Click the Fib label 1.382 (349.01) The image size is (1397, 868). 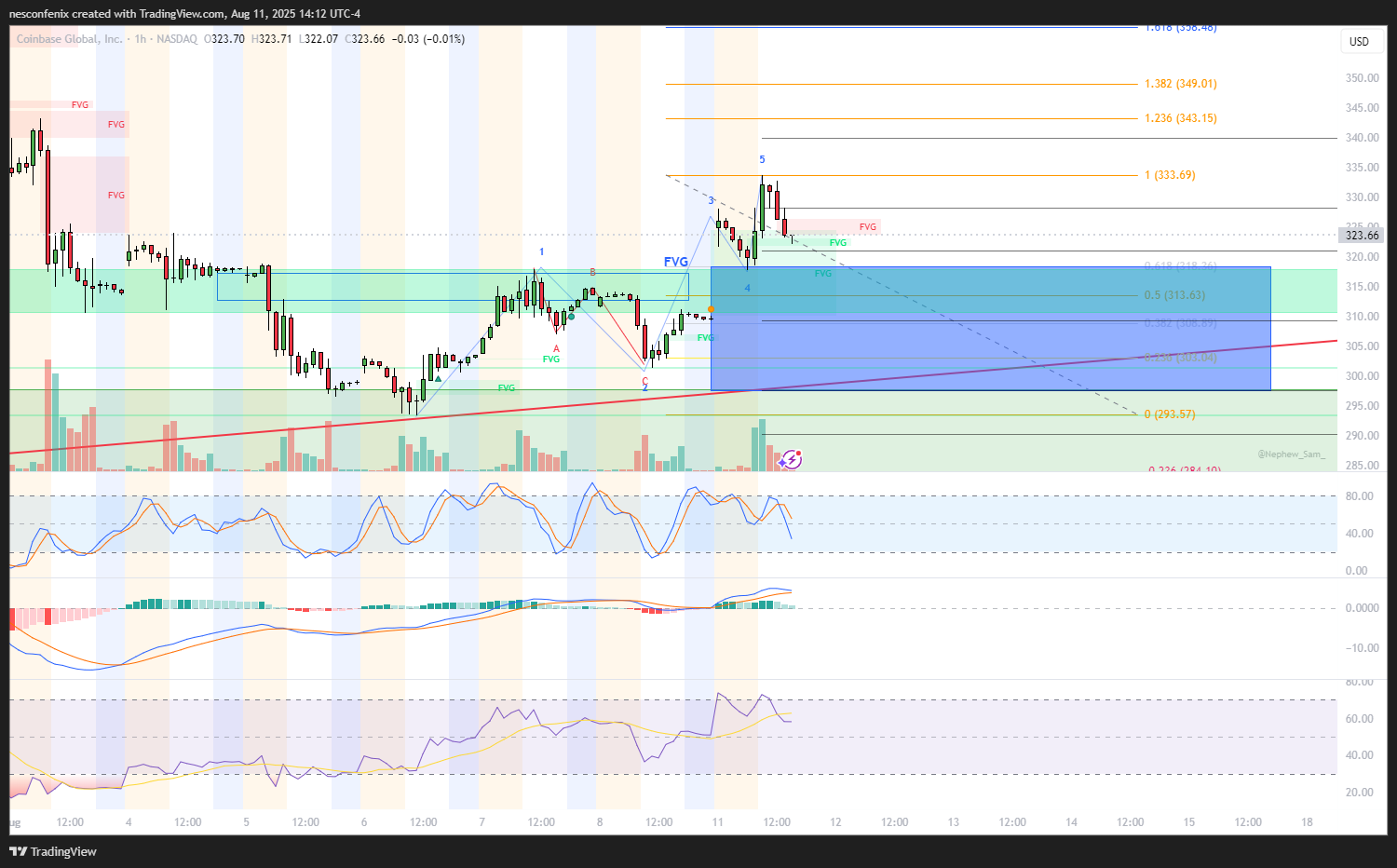point(1181,84)
